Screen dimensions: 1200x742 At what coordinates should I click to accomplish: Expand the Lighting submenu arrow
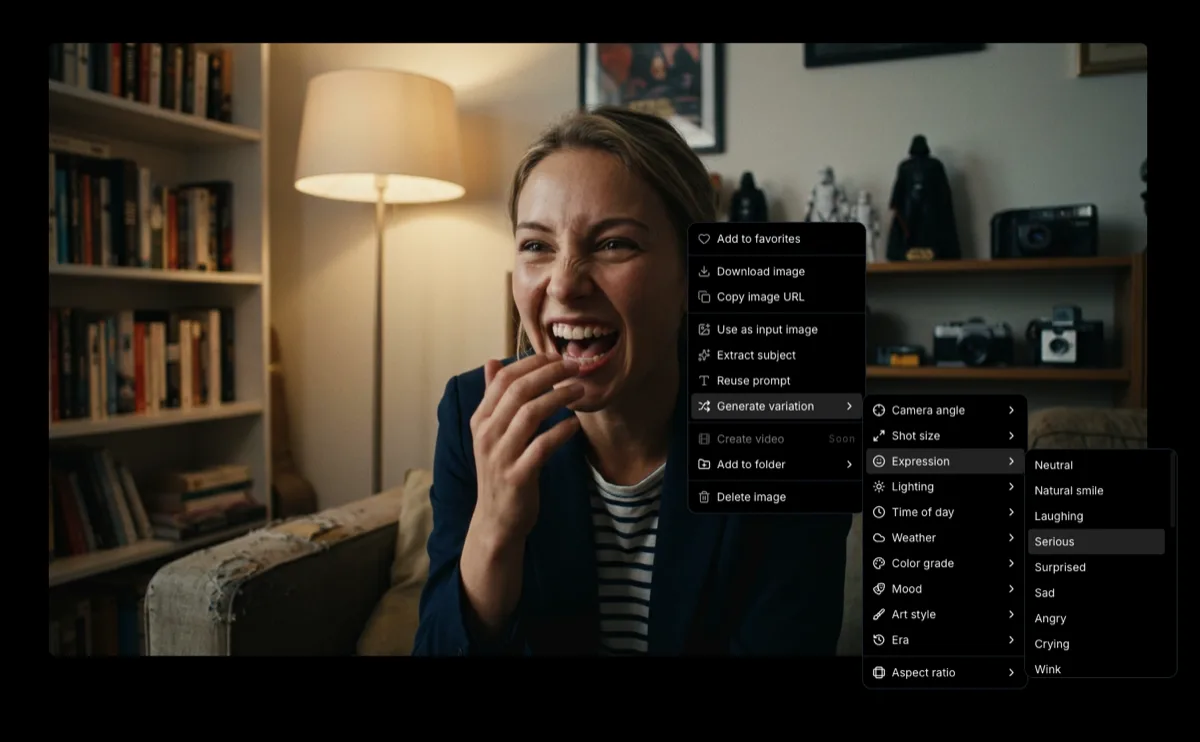pyautogui.click(x=1011, y=487)
